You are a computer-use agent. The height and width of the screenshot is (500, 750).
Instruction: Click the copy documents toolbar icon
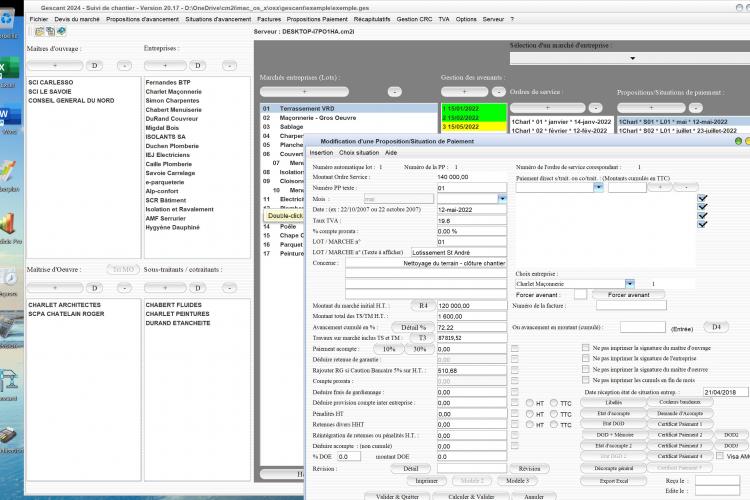pyautogui.click(x=50, y=32)
